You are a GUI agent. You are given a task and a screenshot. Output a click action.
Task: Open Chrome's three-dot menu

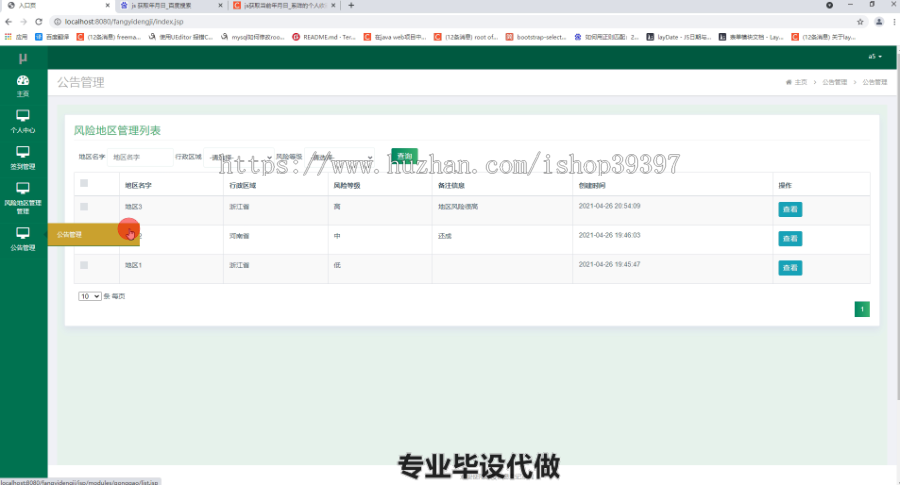[x=894, y=22]
